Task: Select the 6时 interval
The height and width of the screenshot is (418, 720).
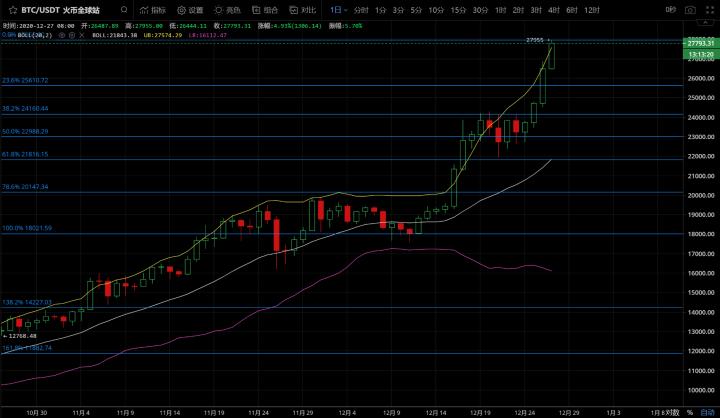Action: 572,10
